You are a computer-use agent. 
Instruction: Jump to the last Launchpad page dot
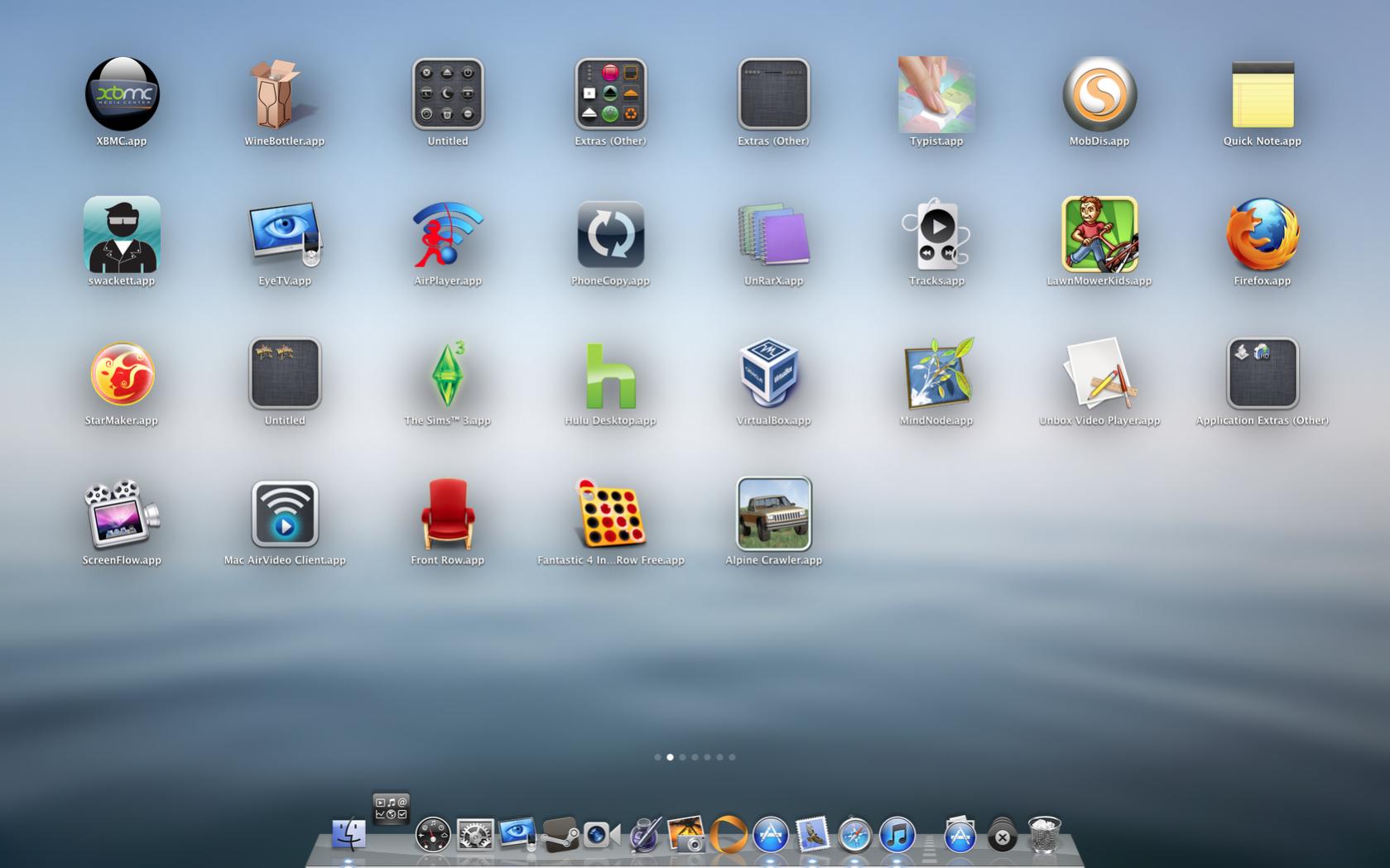pos(732,757)
